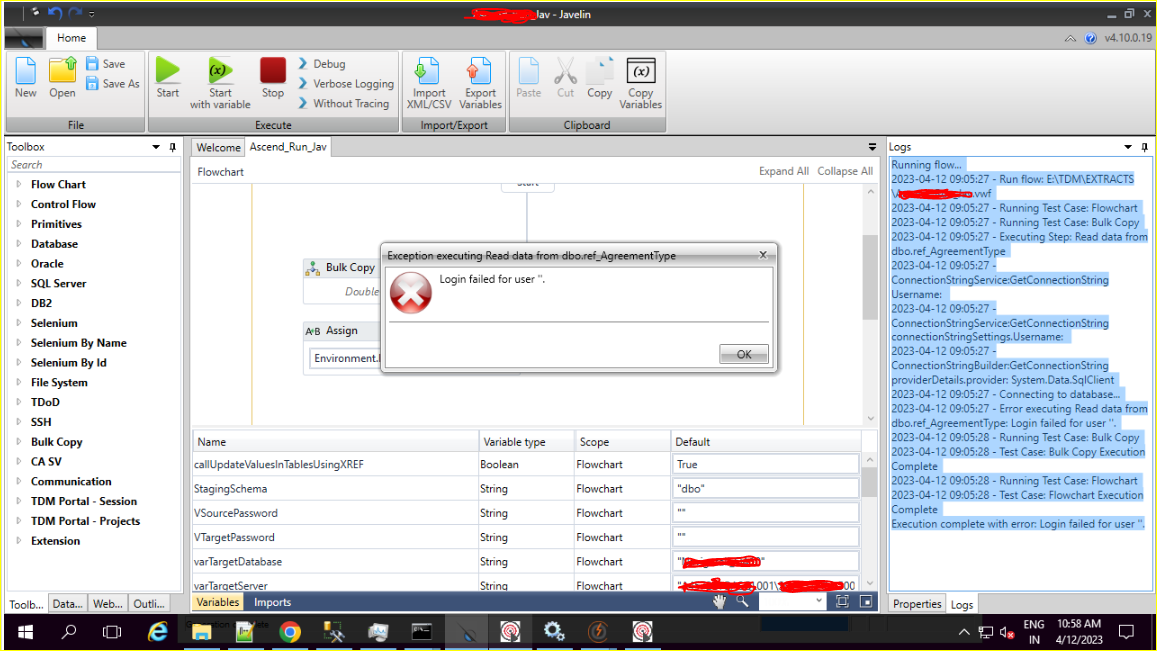Viewport: 1157px width, 651px height.
Task: Click Start with variable icon
Action: tap(220, 71)
